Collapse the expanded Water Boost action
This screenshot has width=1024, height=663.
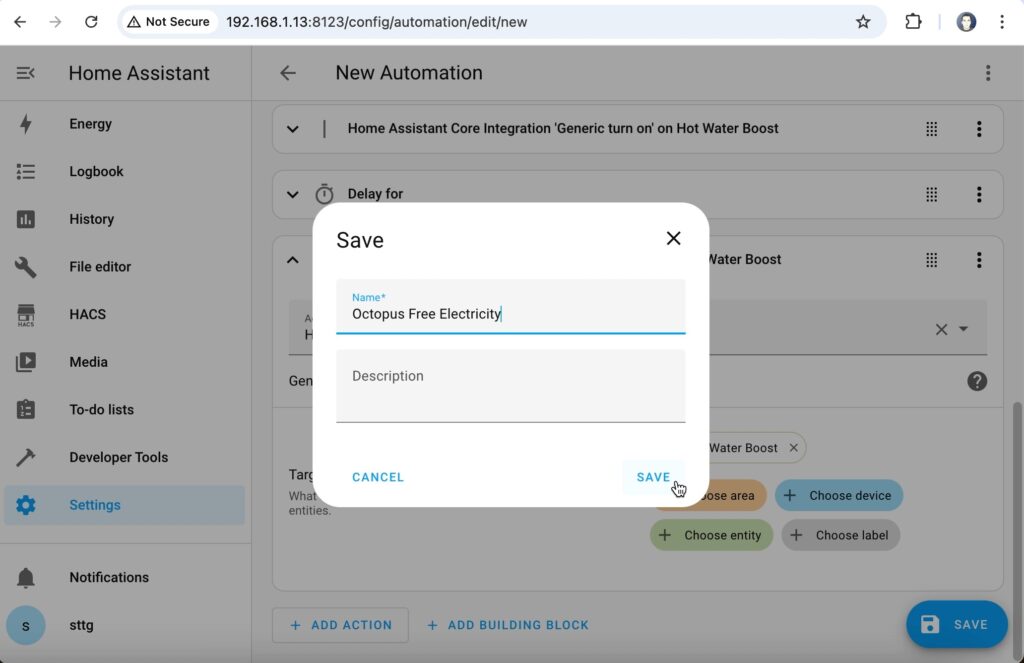pos(293,260)
